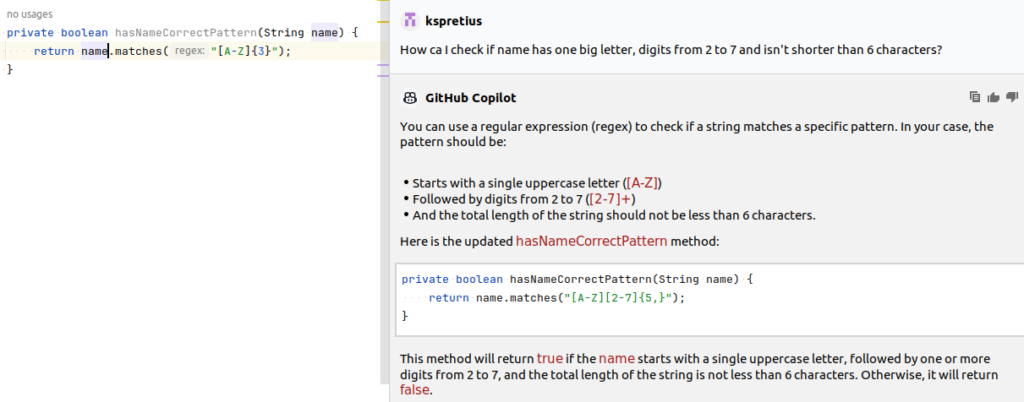The width and height of the screenshot is (1024, 402).
Task: Click the GitHub Copilot name label
Action: pyautogui.click(x=471, y=98)
